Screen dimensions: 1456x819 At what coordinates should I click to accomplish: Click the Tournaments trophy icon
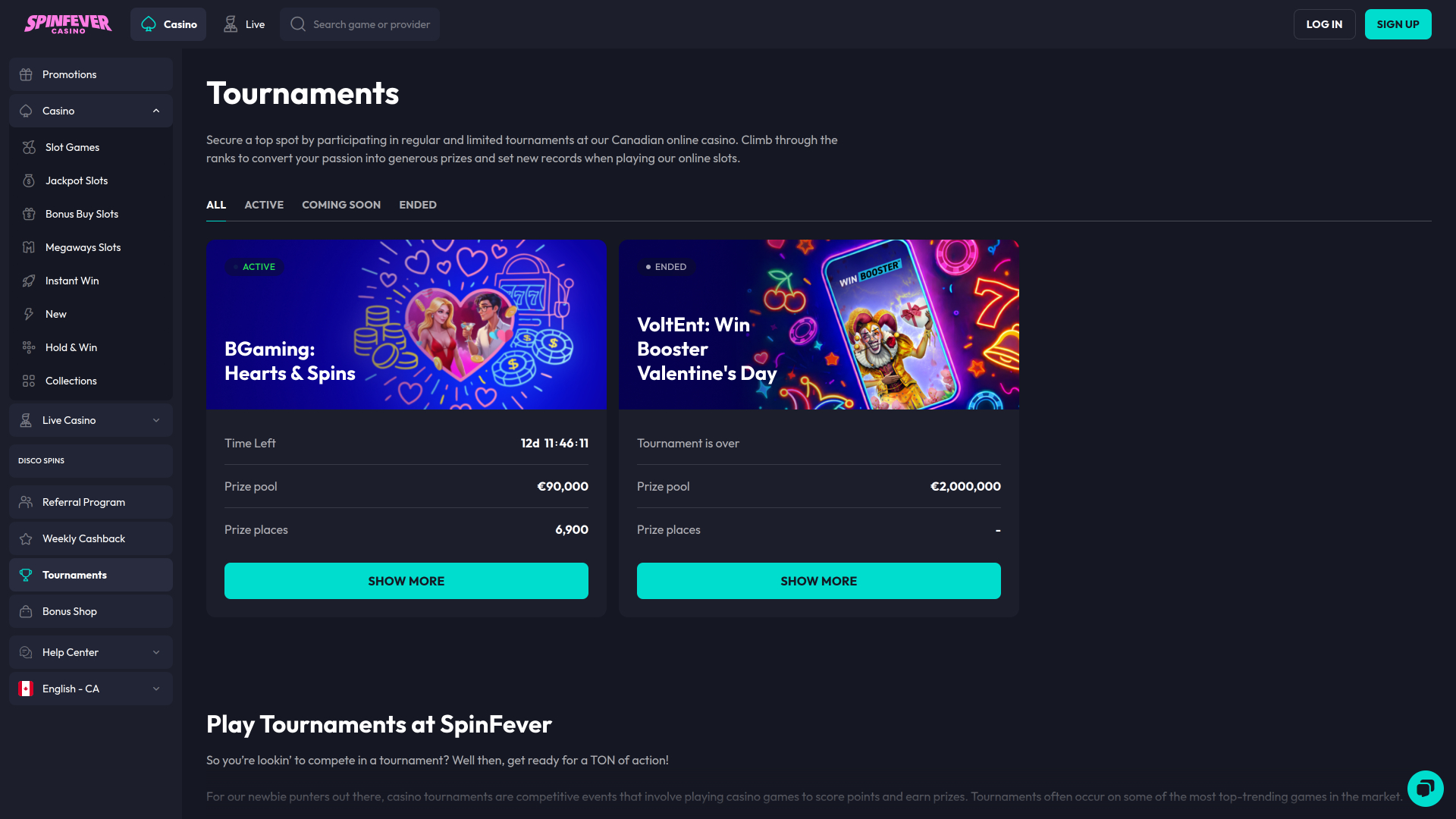pyautogui.click(x=27, y=575)
